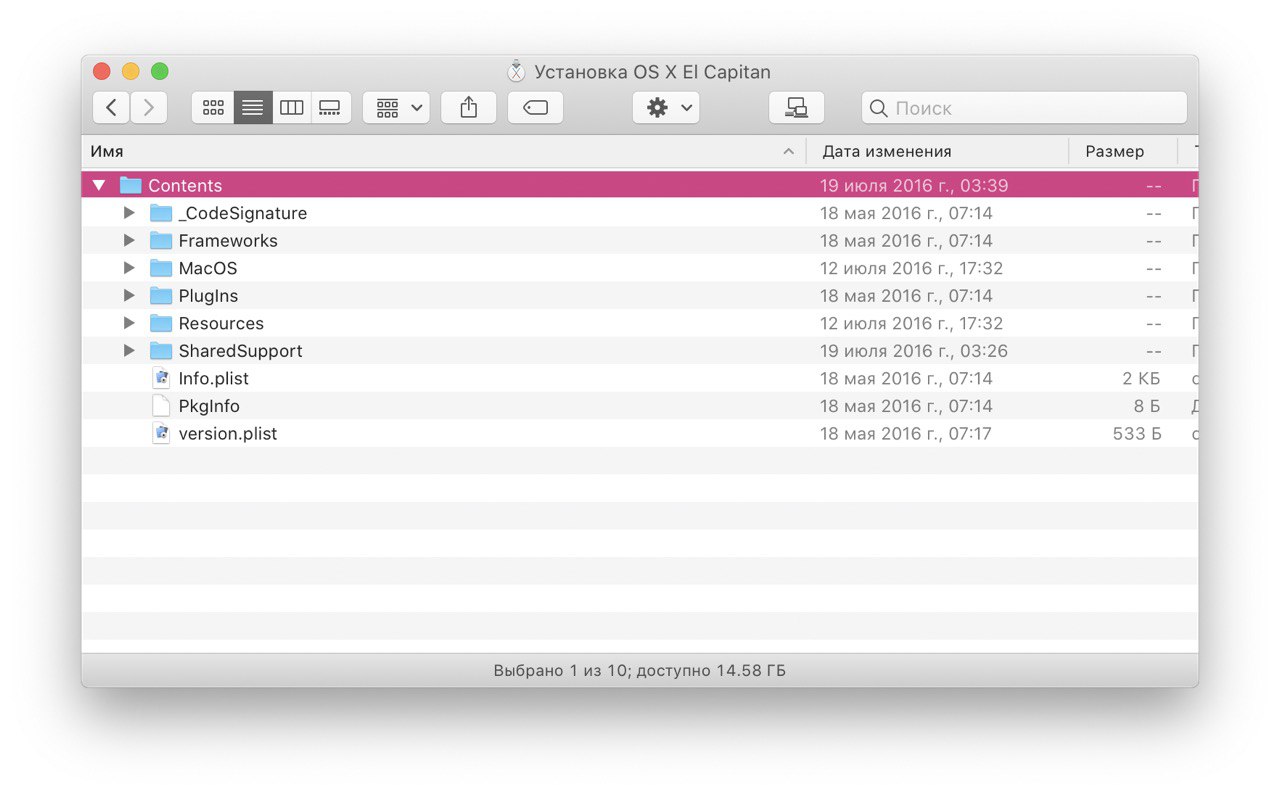1280x795 pixels.
Task: Select the version.plist file name
Action: [x=228, y=433]
